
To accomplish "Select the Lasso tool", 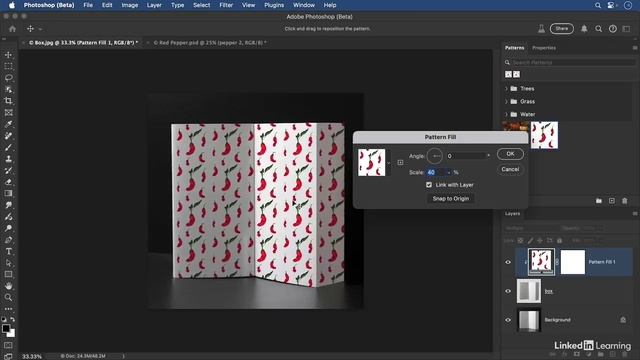I will (x=8, y=78).
